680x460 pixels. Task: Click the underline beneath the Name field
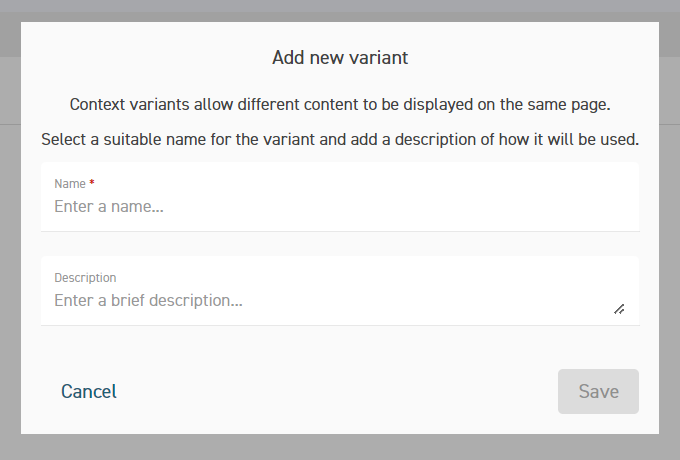(340, 231)
